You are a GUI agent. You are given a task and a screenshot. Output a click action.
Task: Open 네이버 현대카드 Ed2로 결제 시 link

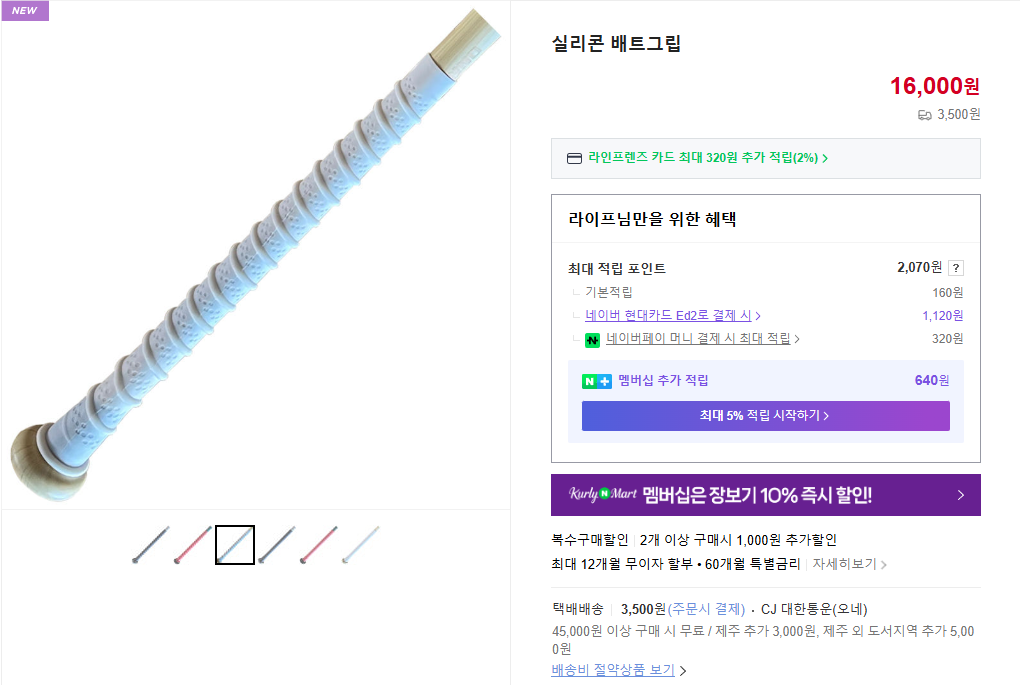pyautogui.click(x=672, y=316)
